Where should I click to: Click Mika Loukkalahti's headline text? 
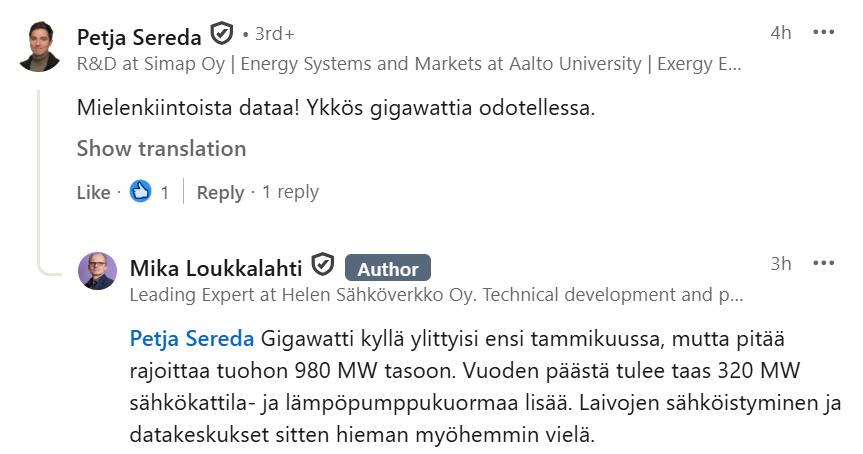tap(436, 296)
